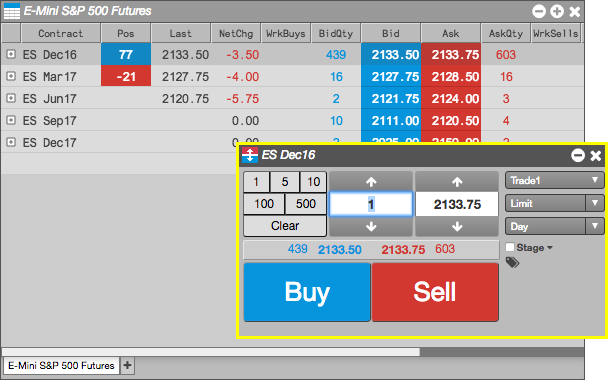This screenshot has width=611, height=382.
Task: Add a new tab with the plus button
Action: 127,365
